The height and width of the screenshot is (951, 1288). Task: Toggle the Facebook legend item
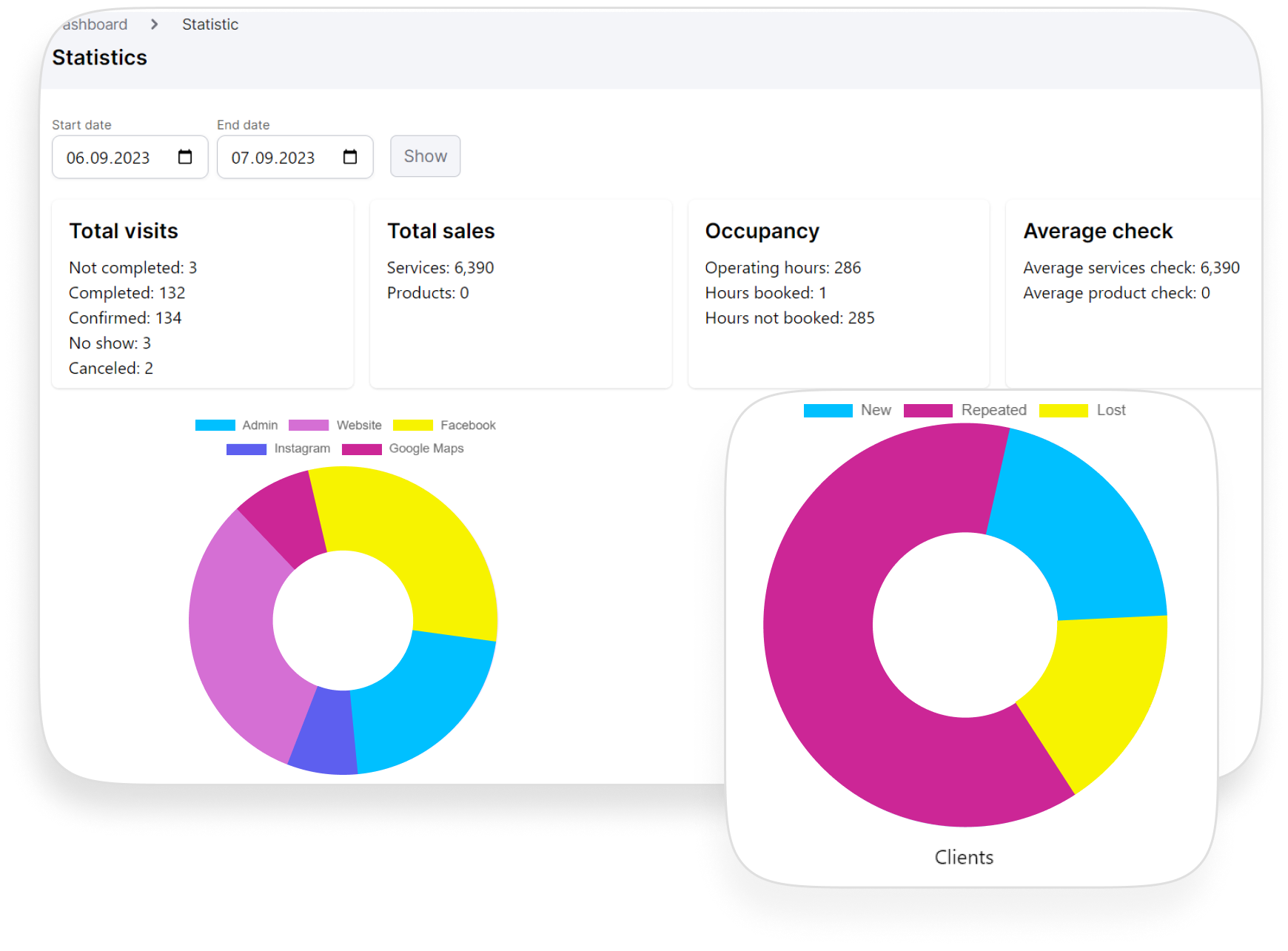(444, 426)
